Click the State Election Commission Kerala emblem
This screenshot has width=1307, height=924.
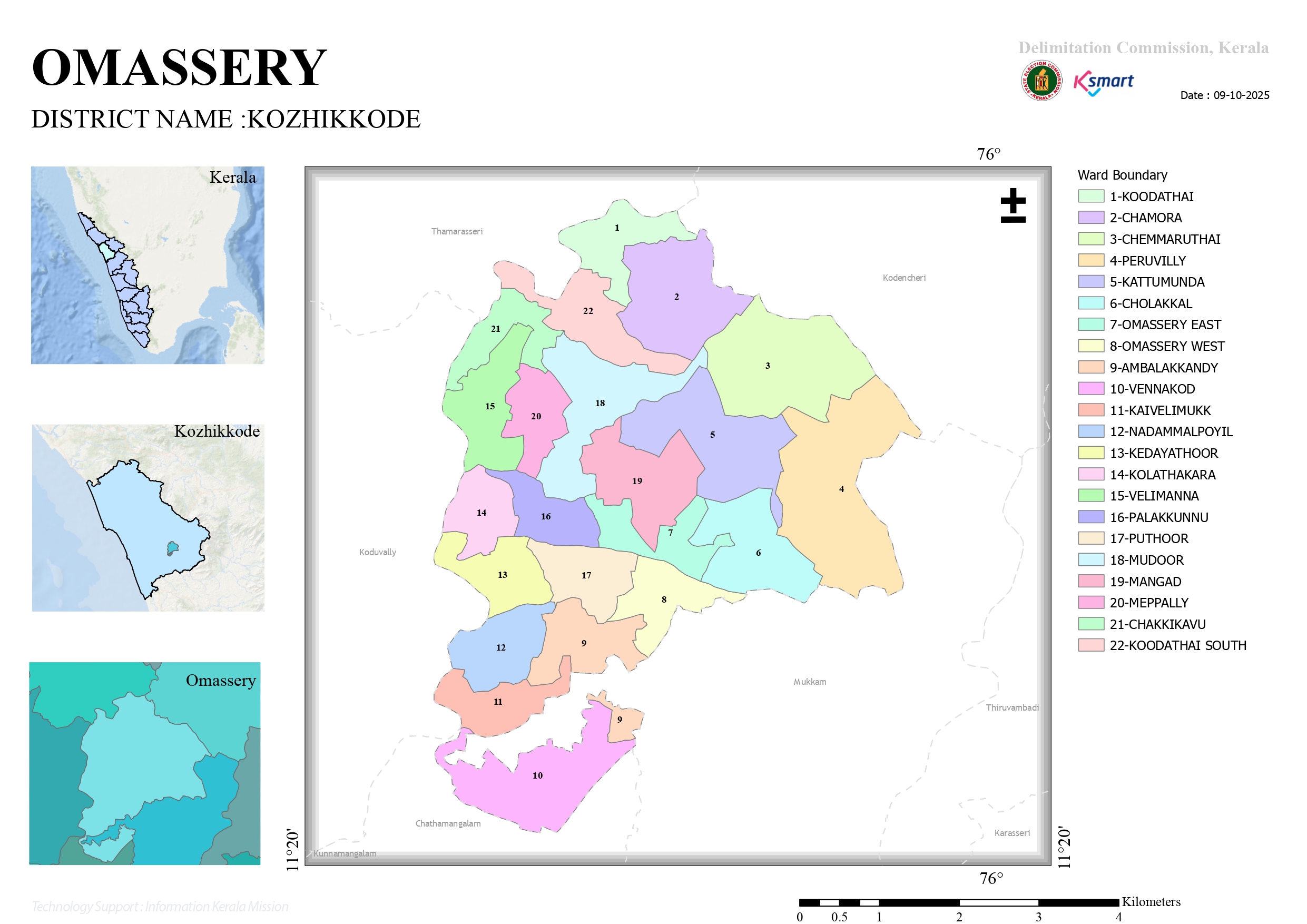pos(1041,81)
